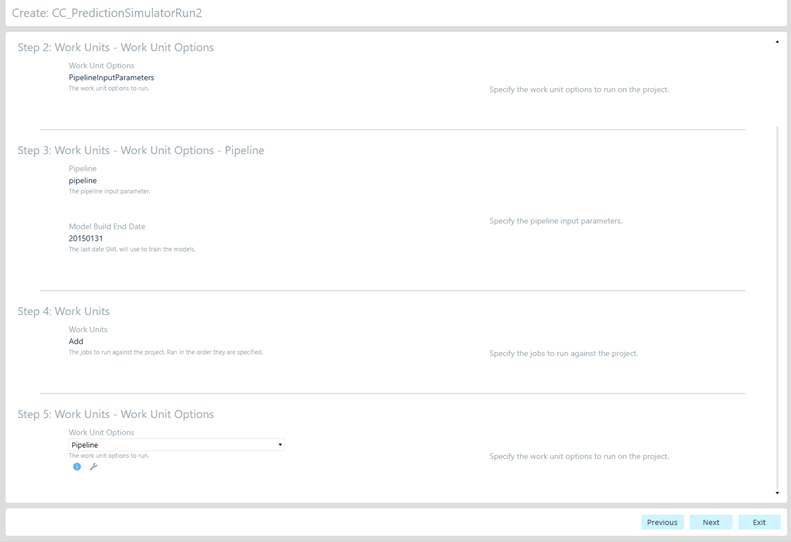Click the 'Specify the pipeline input parameters' help text

(556, 221)
